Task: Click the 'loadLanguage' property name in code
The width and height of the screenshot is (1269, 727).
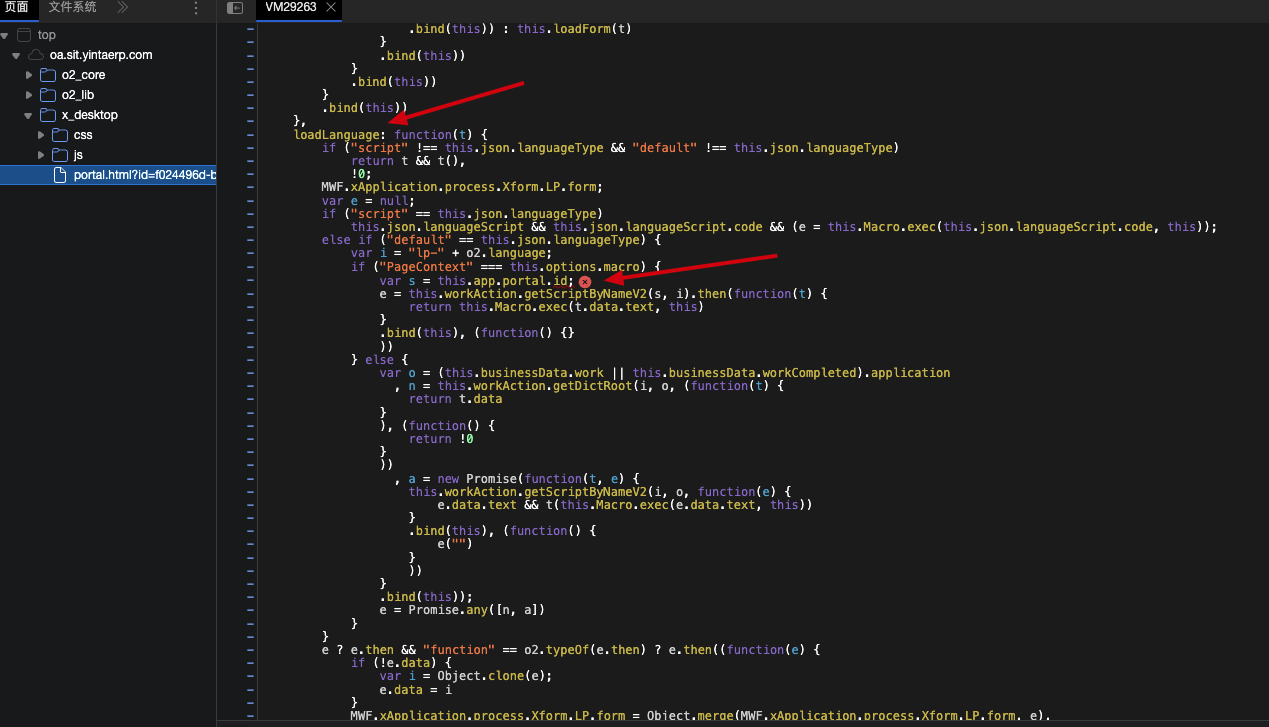Action: coord(336,134)
